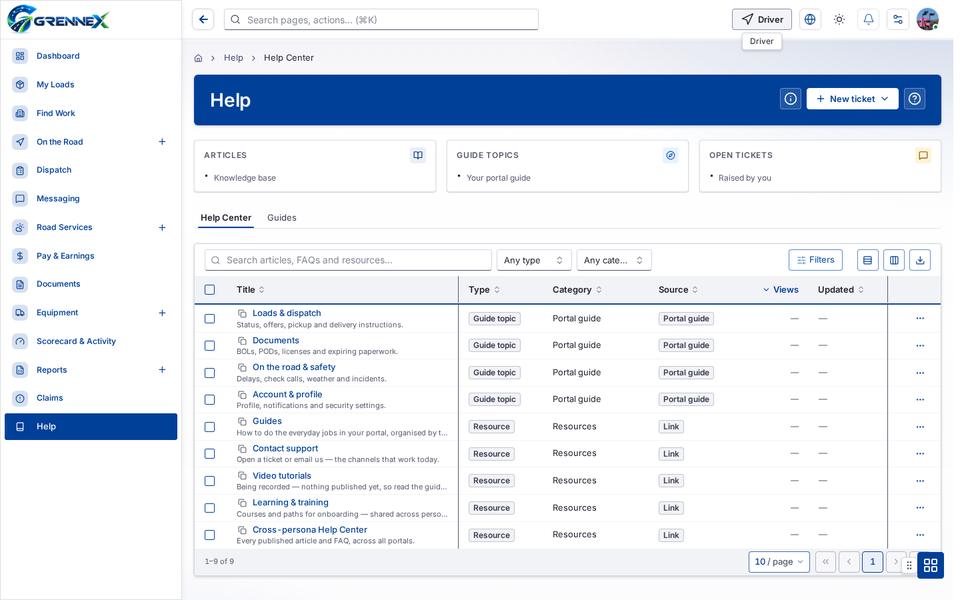This screenshot has height=600, width=960.
Task: Open the Any category filter dropdown
Action: [x=613, y=260]
